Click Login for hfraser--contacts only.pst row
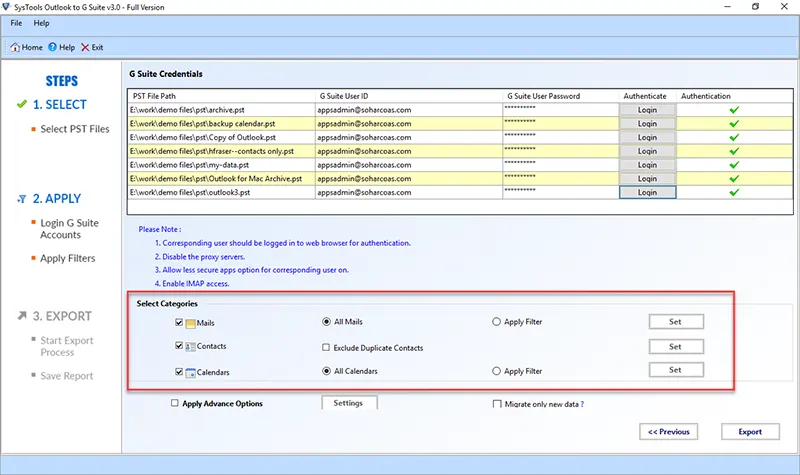Image resolution: width=800 pixels, height=475 pixels. pos(647,151)
